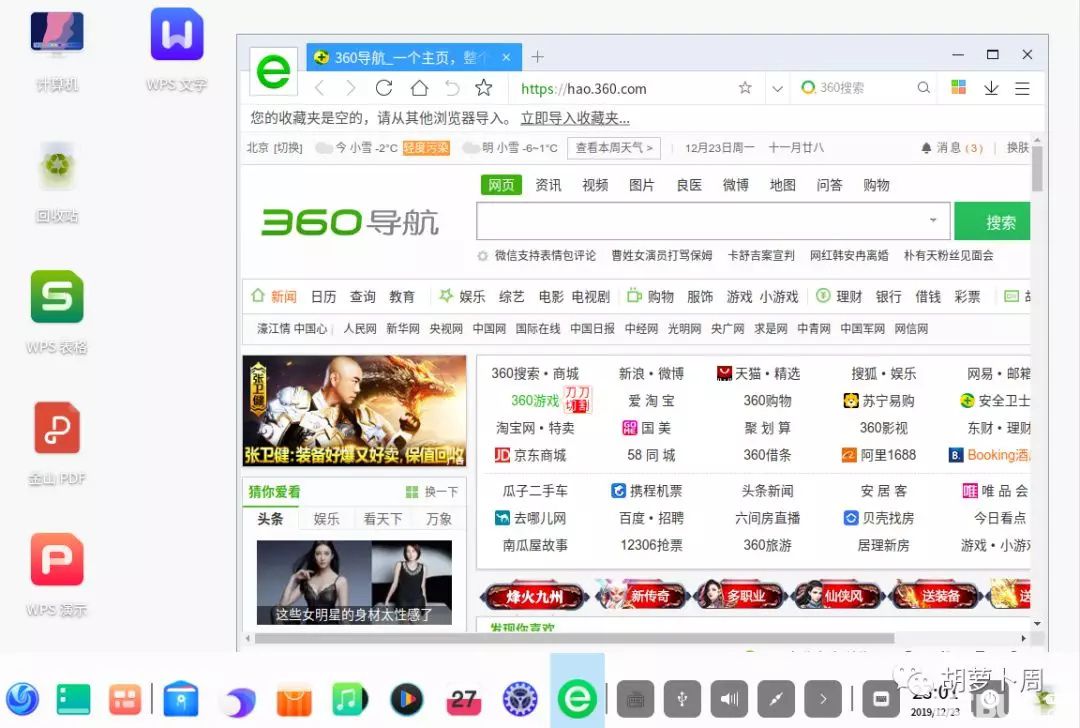Click the undo closed tab icon
The width and height of the screenshot is (1080, 728).
point(452,88)
